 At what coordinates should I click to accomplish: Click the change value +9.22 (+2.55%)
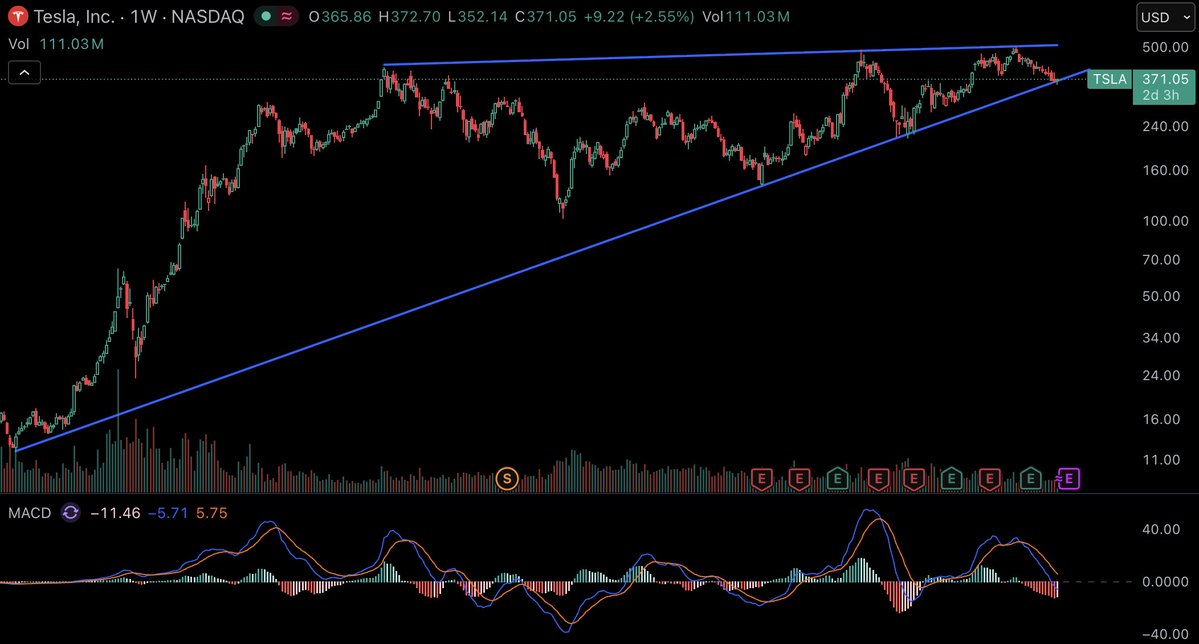(638, 17)
